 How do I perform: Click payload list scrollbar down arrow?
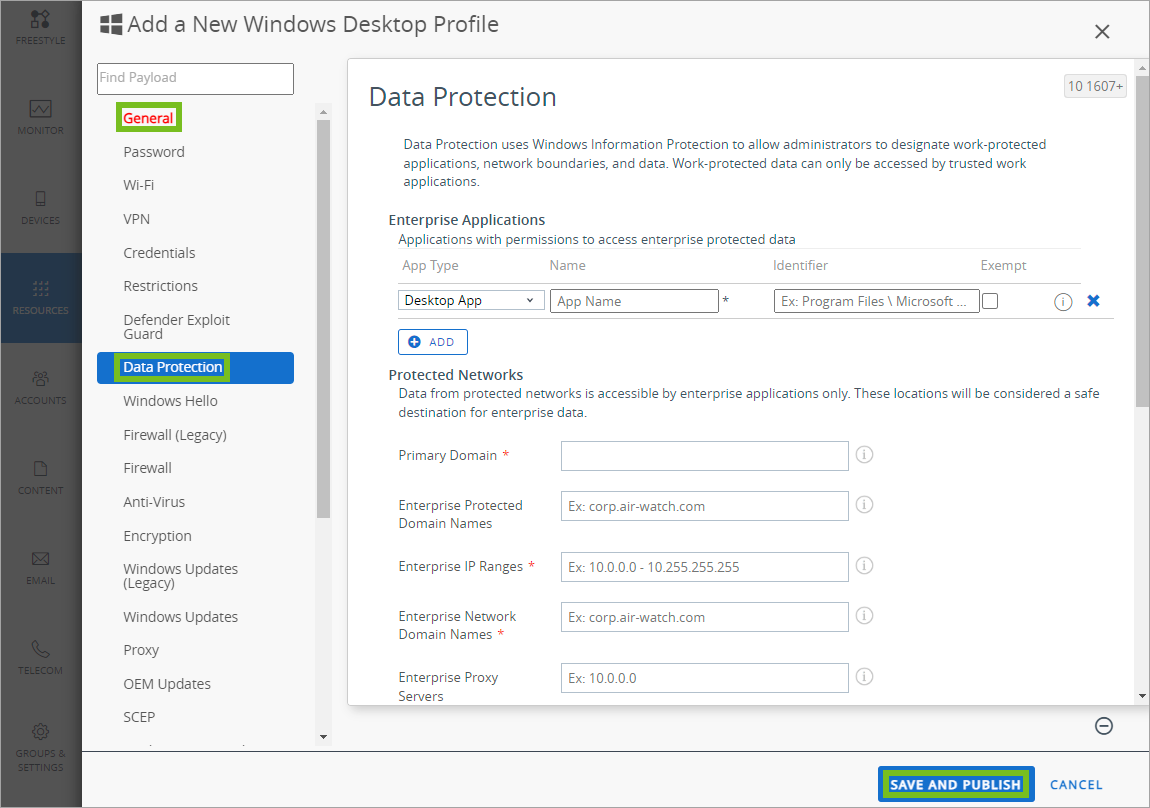[x=323, y=737]
